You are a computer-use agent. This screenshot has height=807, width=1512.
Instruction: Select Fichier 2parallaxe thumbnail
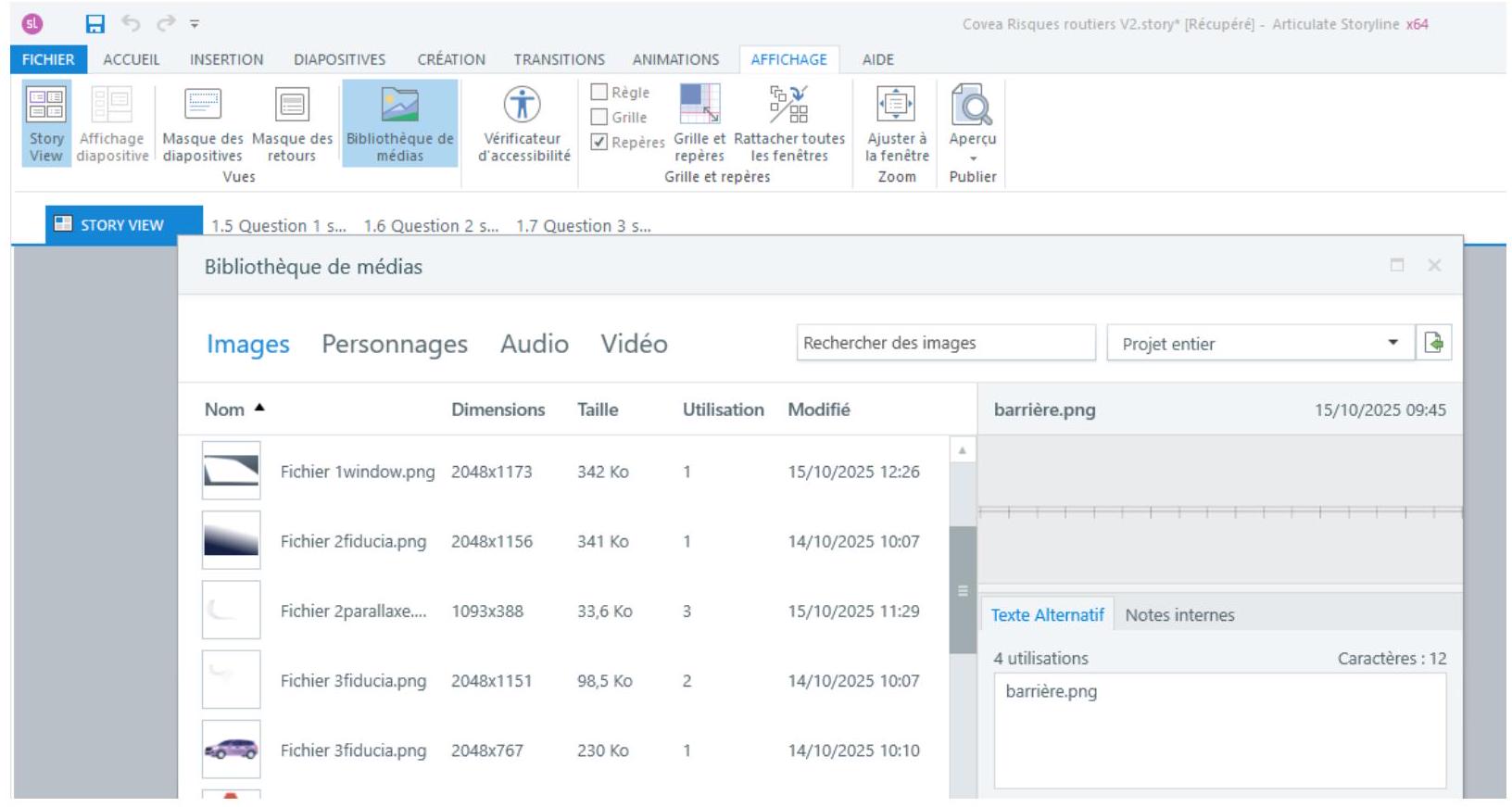tap(232, 610)
